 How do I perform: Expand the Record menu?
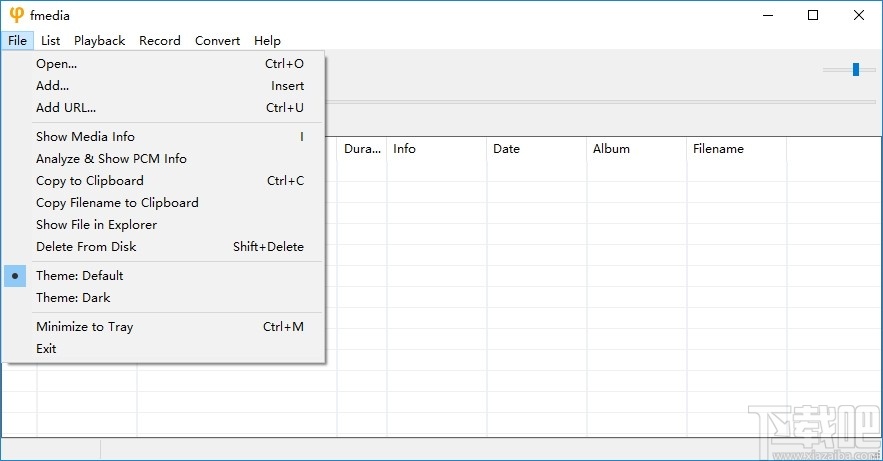160,41
